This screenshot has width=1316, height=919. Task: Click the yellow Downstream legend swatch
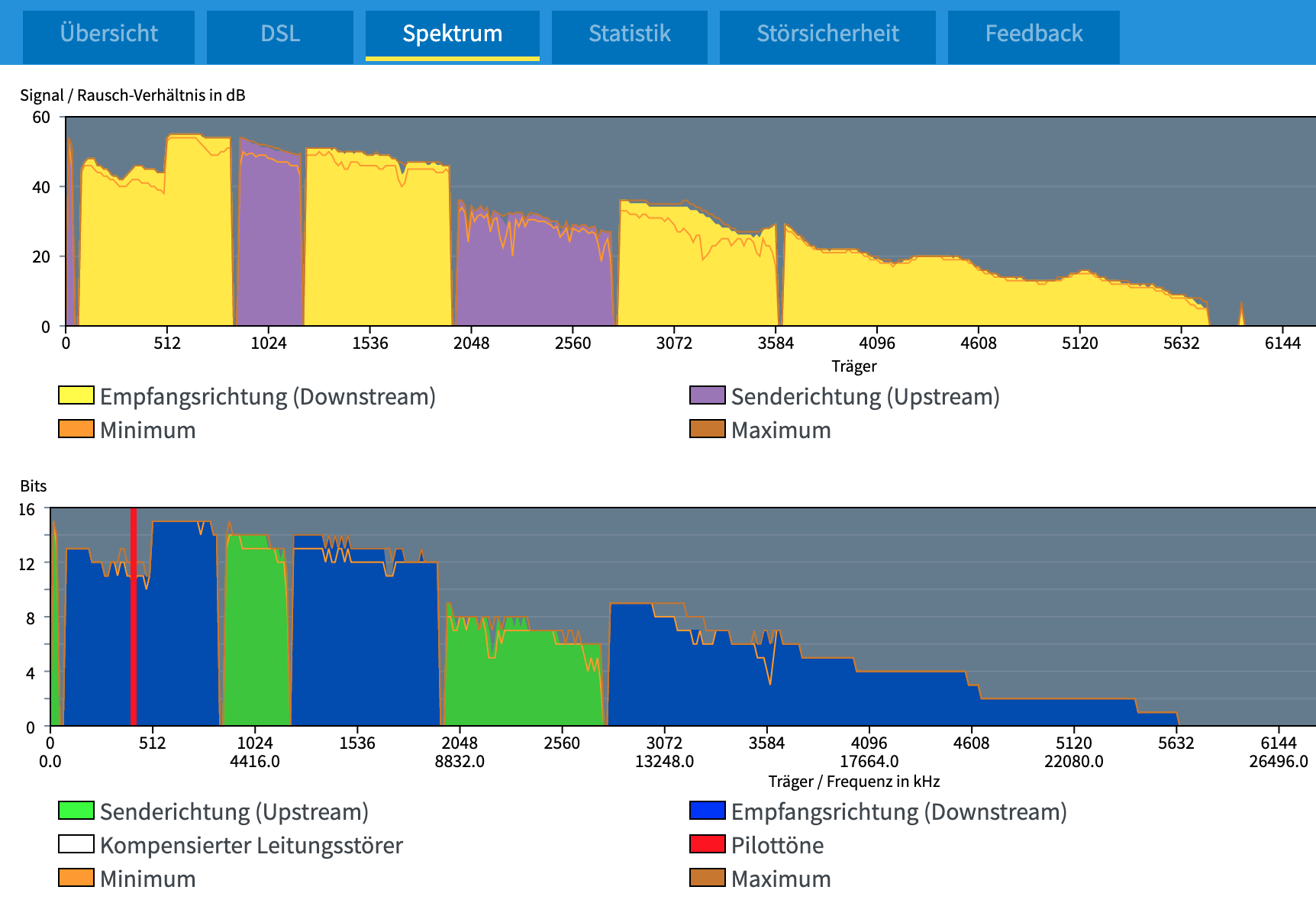click(76, 395)
